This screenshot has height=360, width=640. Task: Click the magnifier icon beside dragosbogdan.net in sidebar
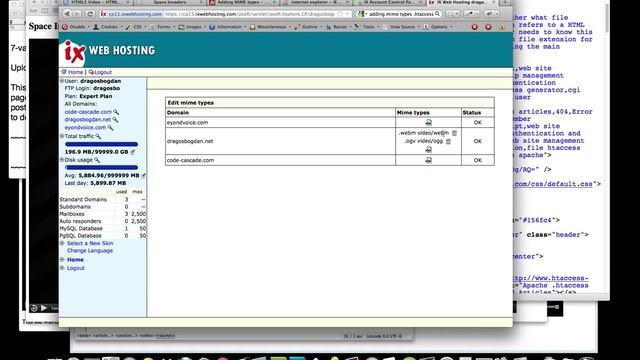pyautogui.click(x=115, y=120)
